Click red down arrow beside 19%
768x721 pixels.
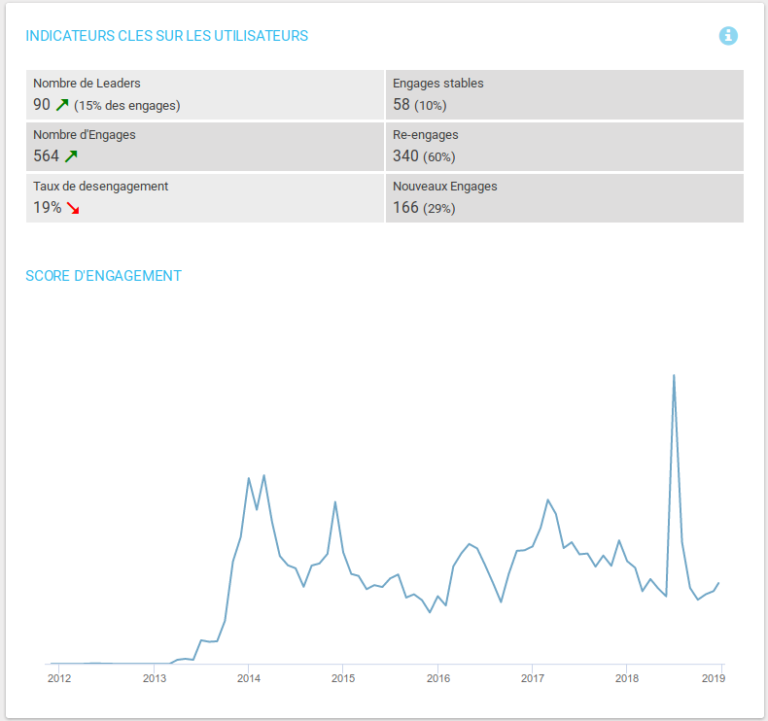tap(73, 208)
